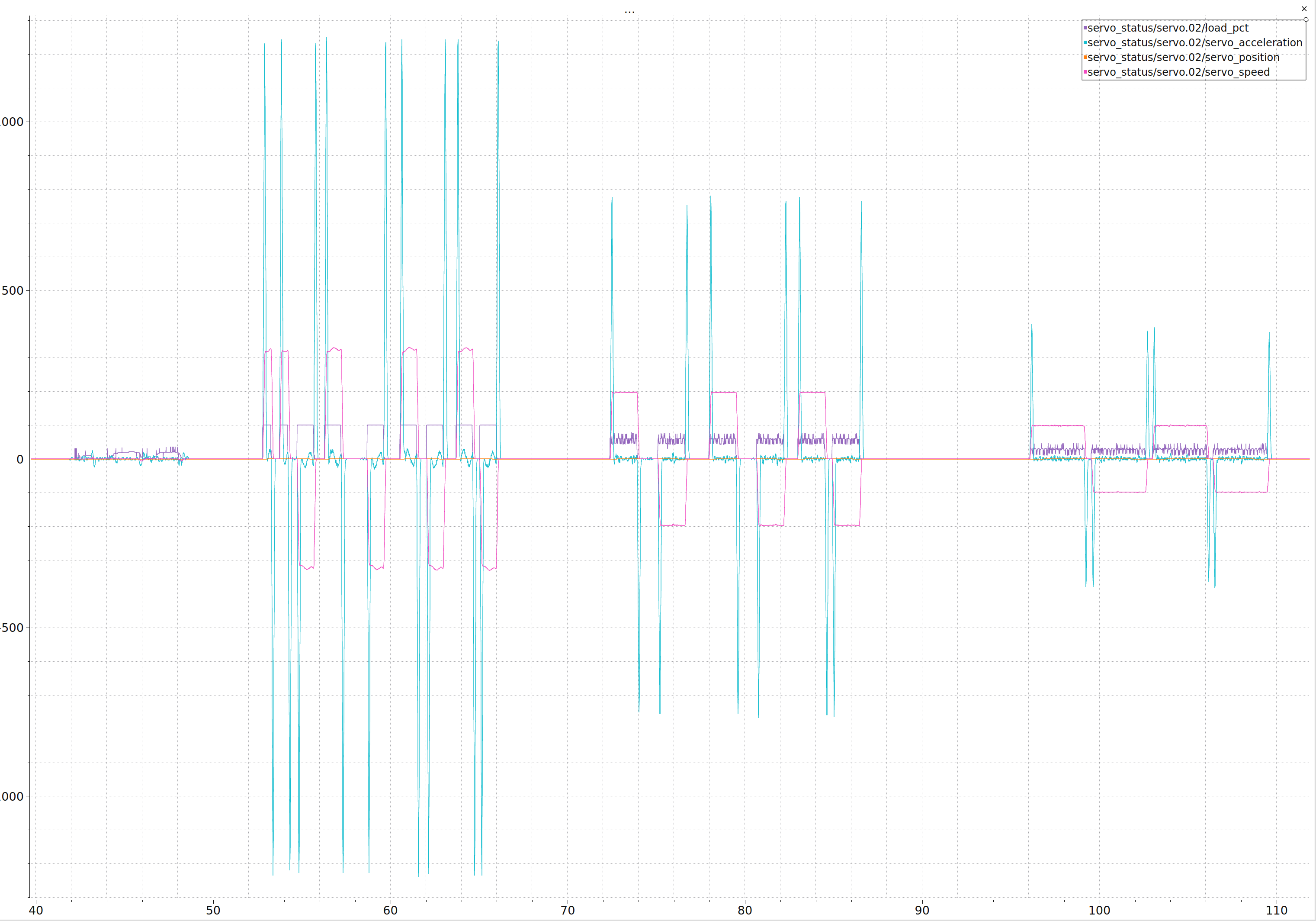This screenshot has height=921, width=1316.
Task: Click the x-axis label 90
Action: point(921,911)
